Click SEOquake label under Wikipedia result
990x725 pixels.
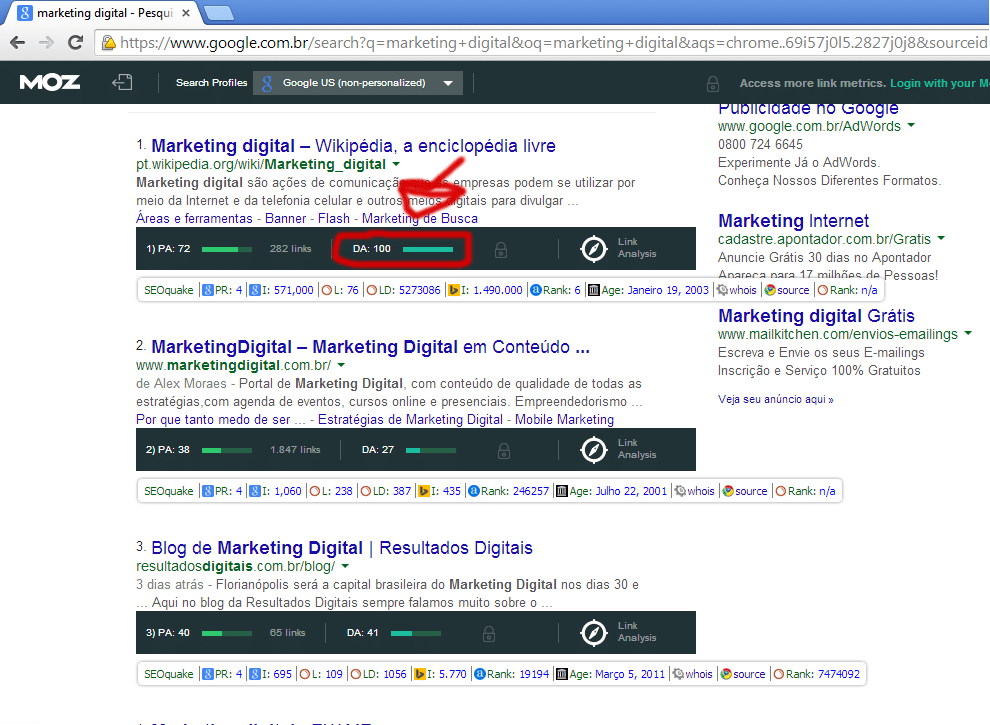pyautogui.click(x=169, y=290)
